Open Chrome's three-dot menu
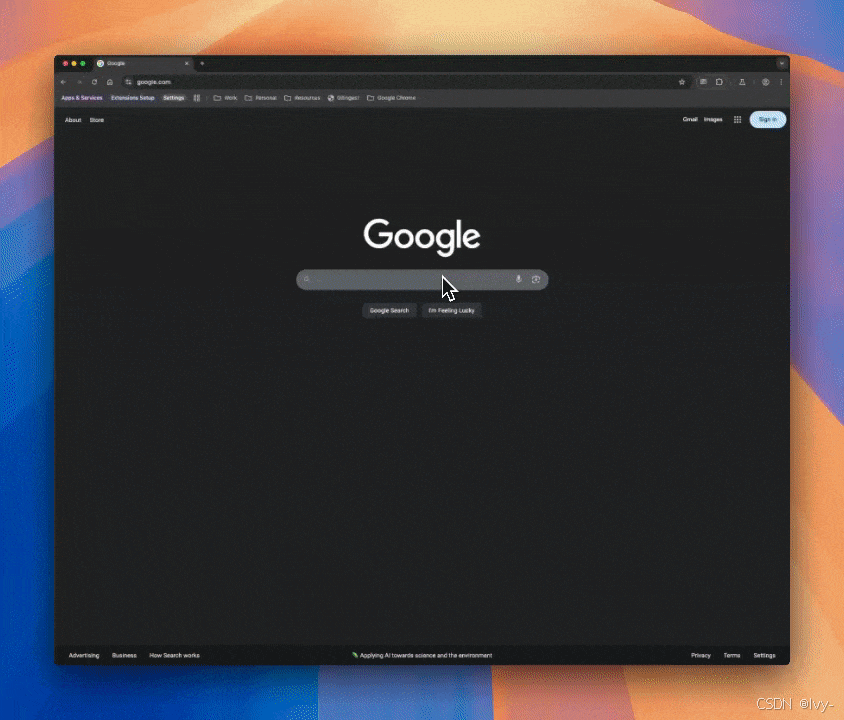The height and width of the screenshot is (720, 844). (x=781, y=82)
